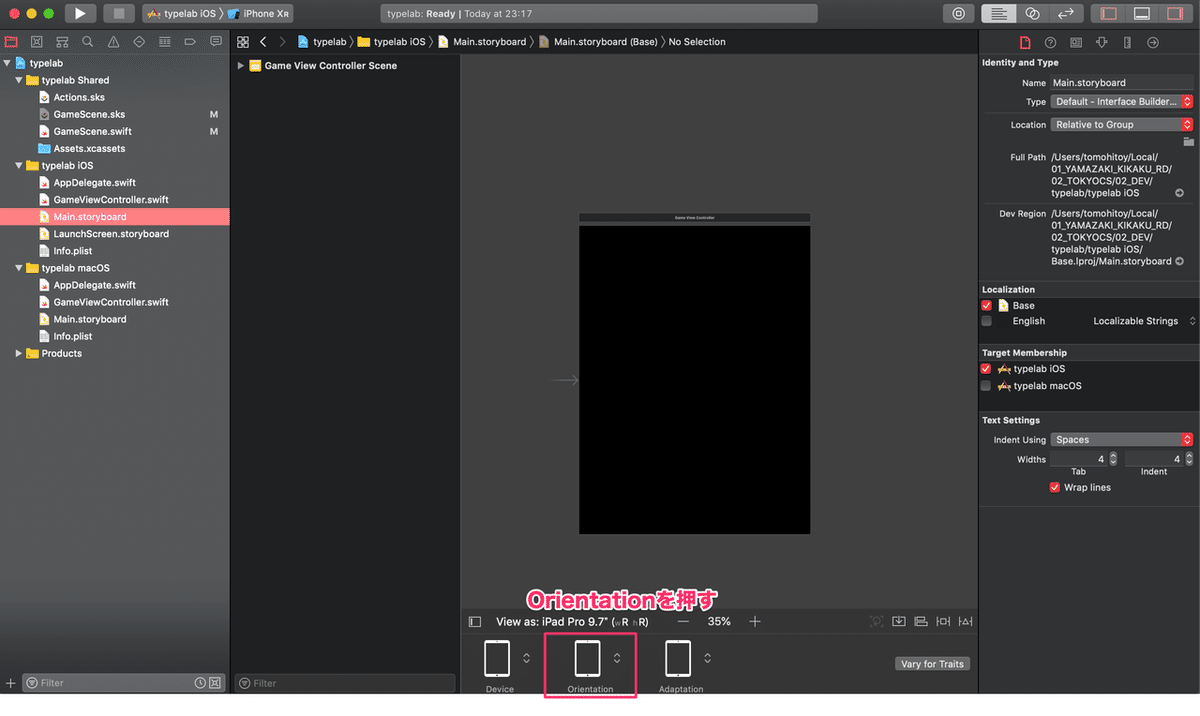
Task: Zoom in the storyboard canvas
Action: (755, 621)
